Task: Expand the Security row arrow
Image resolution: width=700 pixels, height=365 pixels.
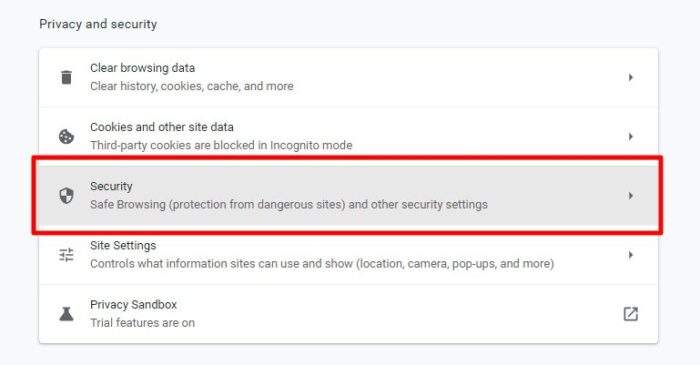Action: [x=630, y=195]
